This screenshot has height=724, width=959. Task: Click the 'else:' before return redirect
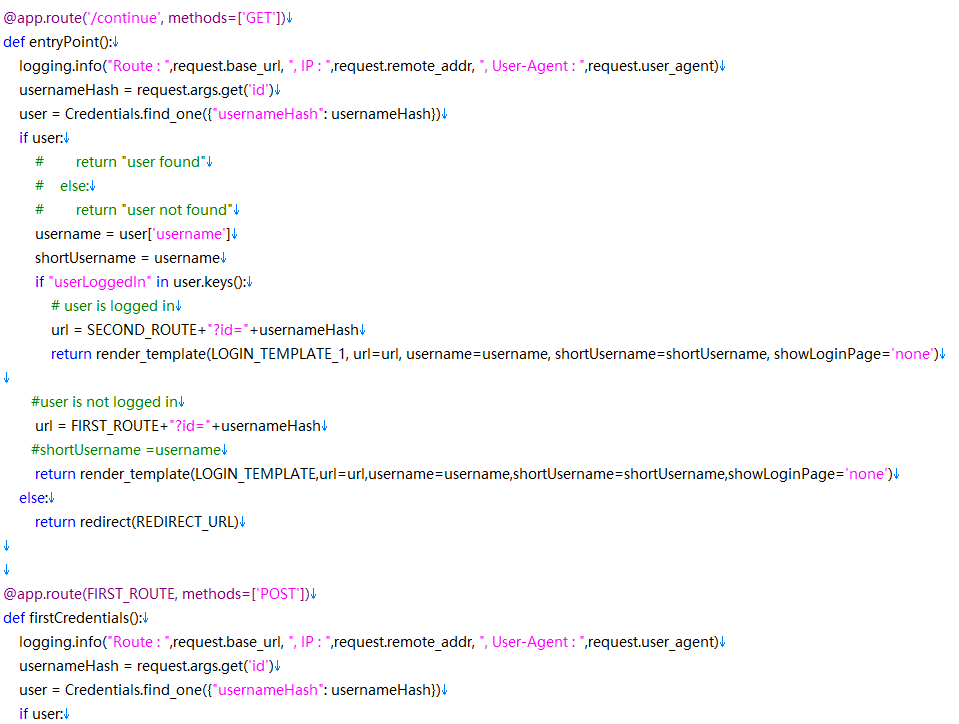(32, 498)
